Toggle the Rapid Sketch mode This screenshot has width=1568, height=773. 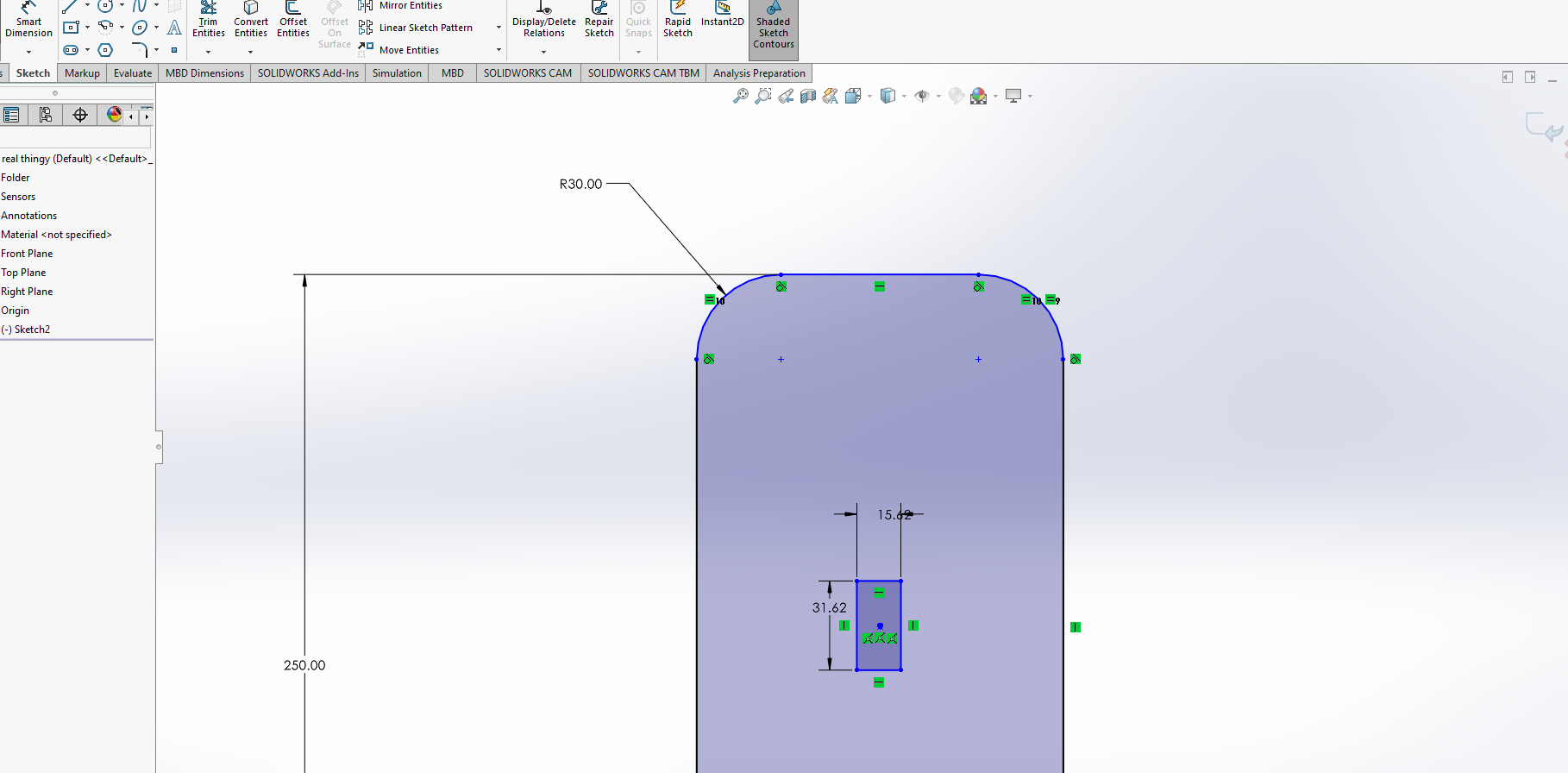point(677,21)
